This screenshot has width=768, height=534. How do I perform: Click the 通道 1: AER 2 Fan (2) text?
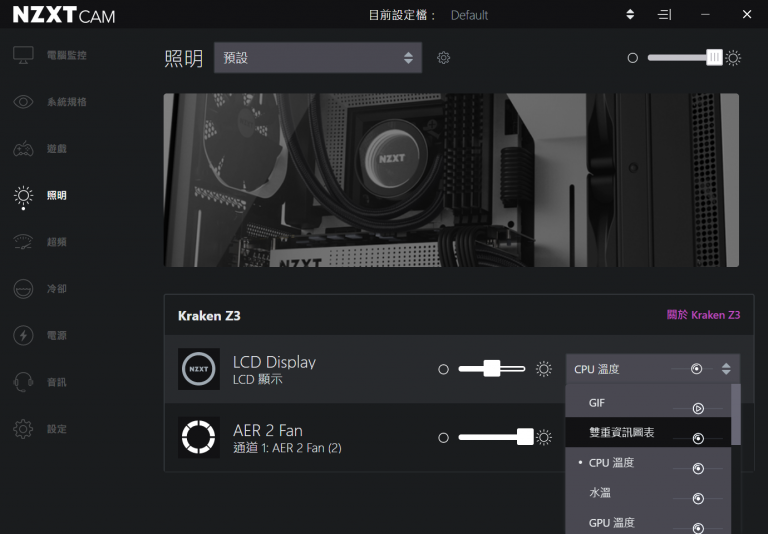click(x=288, y=448)
